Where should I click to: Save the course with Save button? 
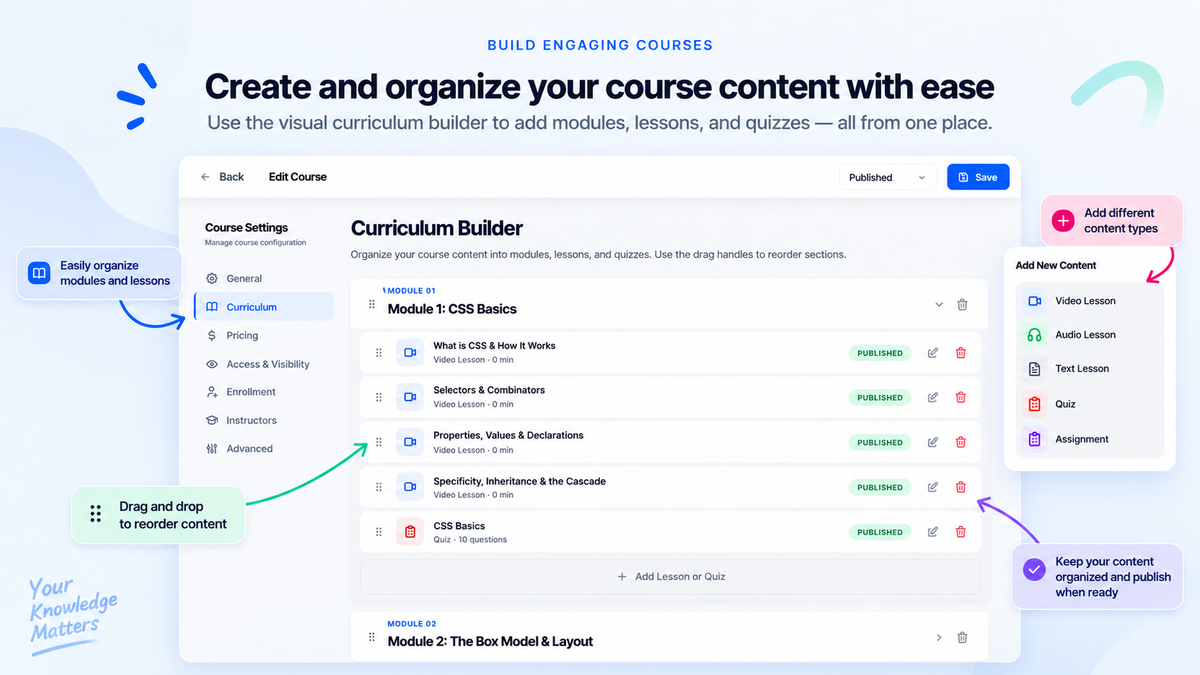point(978,177)
